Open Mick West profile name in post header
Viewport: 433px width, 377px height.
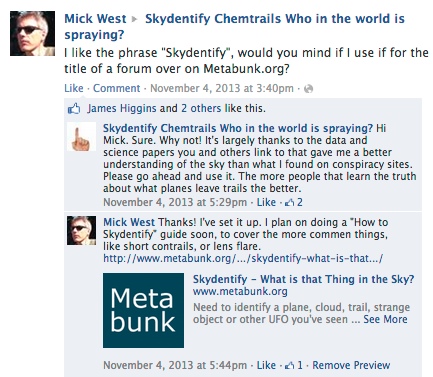95,19
